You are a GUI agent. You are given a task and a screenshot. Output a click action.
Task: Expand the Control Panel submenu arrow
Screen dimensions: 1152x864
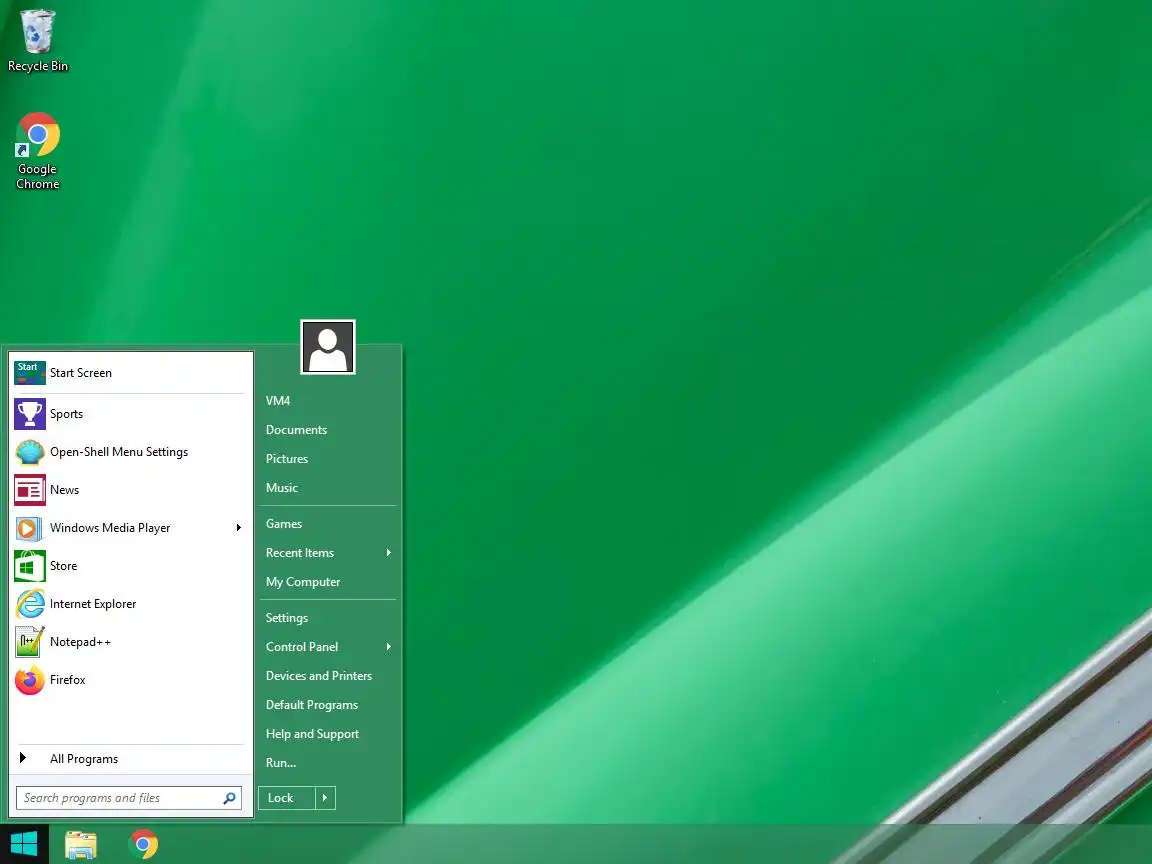pyautogui.click(x=389, y=647)
